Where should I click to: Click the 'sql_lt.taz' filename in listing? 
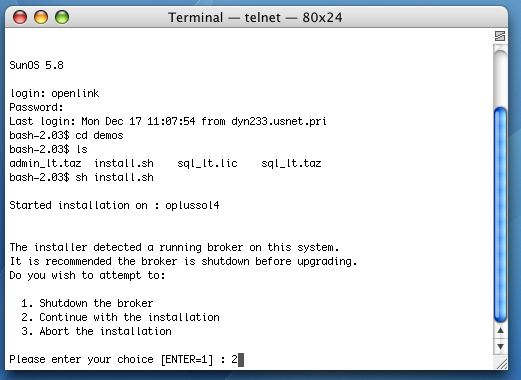pyautogui.click(x=291, y=163)
